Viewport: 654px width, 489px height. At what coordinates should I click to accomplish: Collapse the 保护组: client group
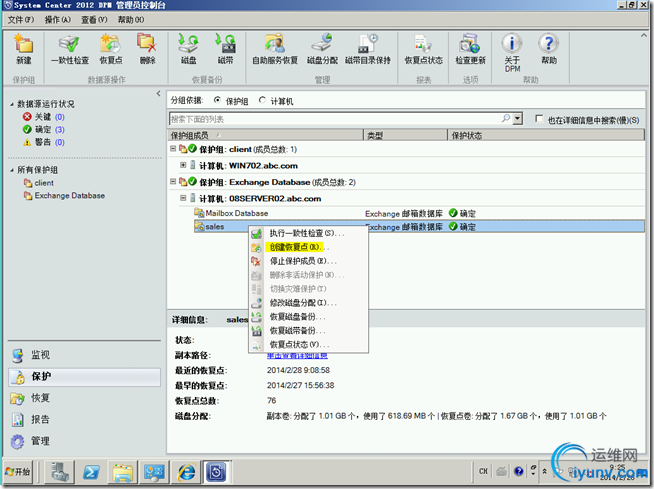[173, 149]
